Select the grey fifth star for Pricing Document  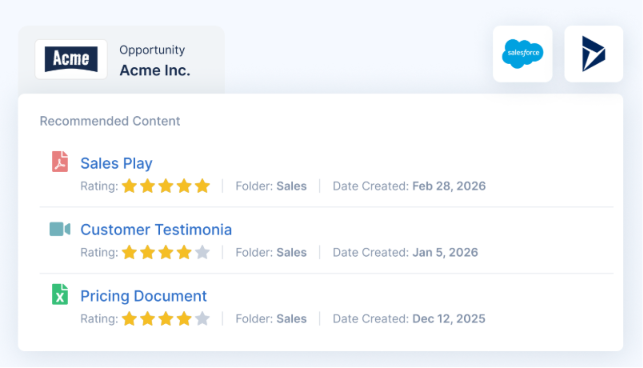click(x=202, y=318)
